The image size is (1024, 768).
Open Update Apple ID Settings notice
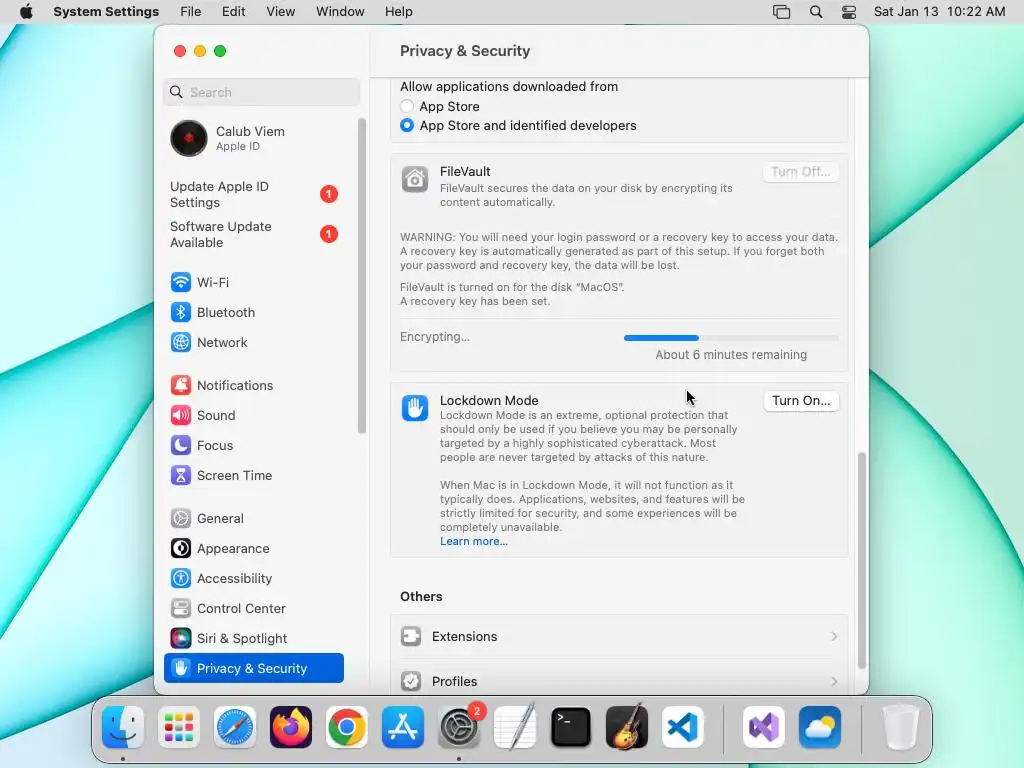(x=253, y=195)
